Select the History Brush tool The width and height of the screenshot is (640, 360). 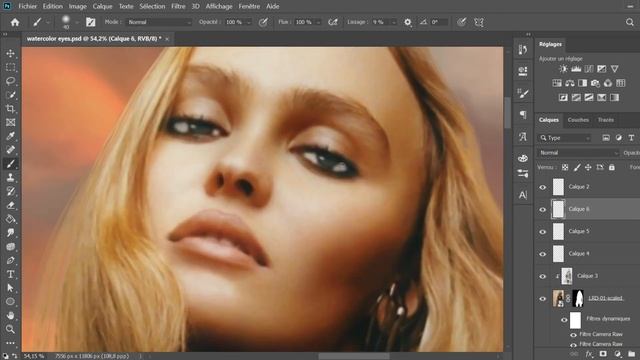11,191
